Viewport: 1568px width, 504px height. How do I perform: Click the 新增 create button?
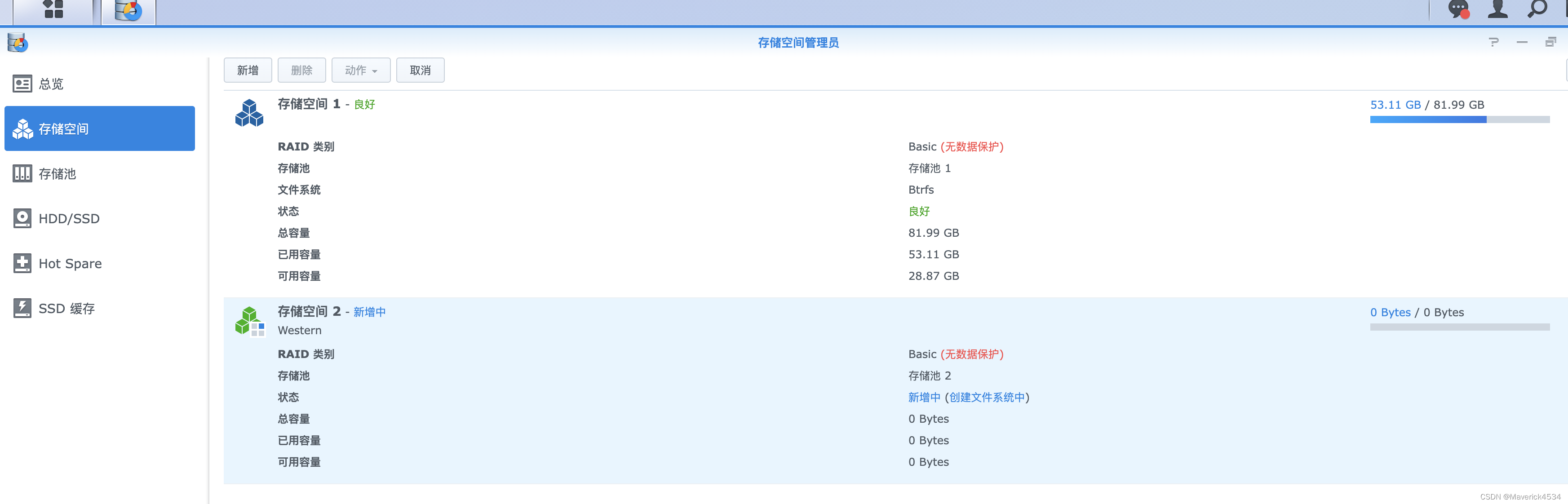pyautogui.click(x=248, y=71)
